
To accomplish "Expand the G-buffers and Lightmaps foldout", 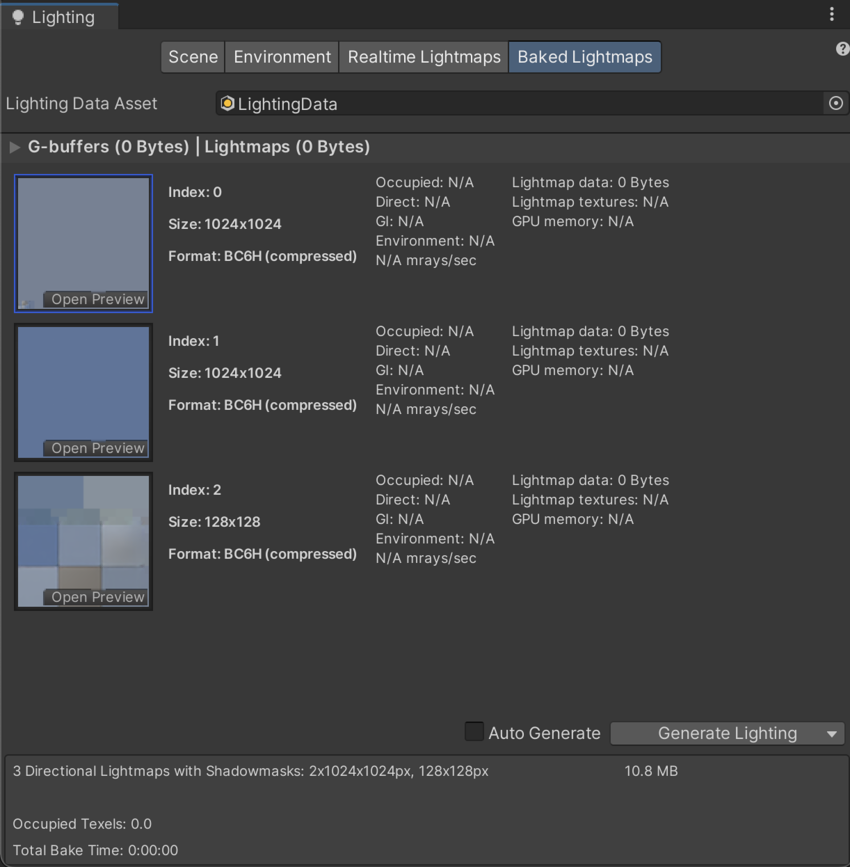I will [15, 147].
